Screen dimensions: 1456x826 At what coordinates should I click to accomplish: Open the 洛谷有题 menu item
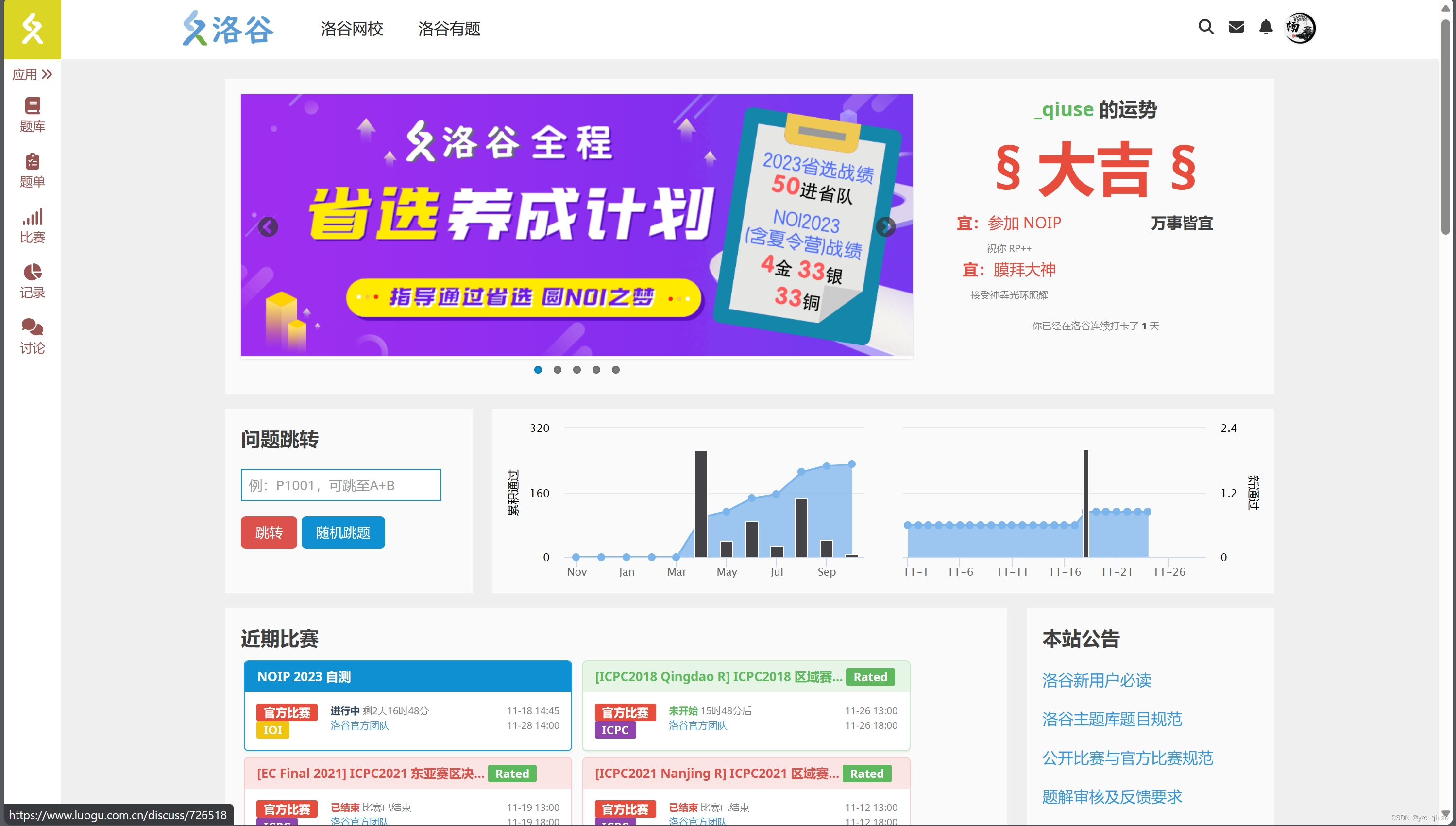[x=449, y=29]
